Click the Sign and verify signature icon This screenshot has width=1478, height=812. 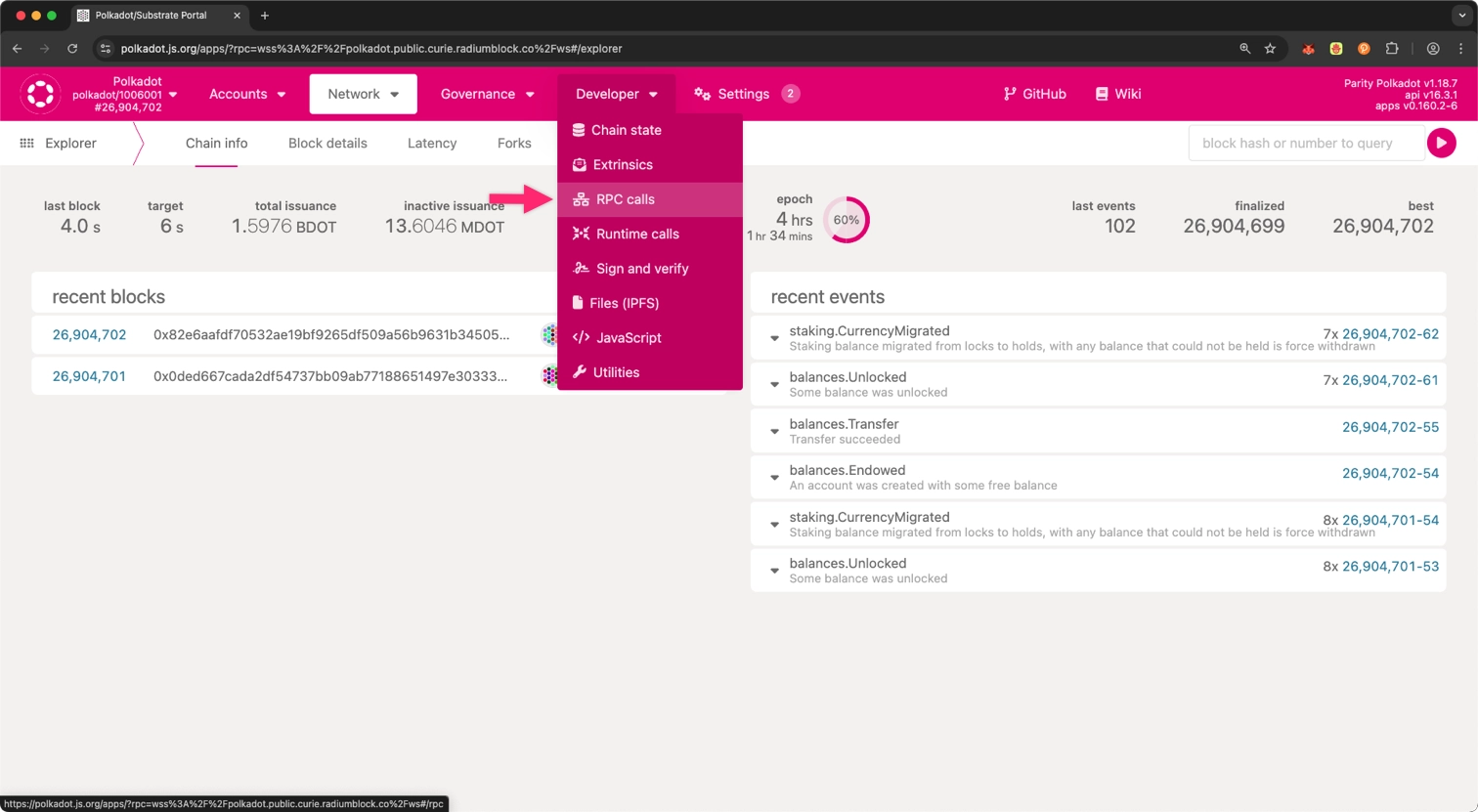tap(581, 269)
